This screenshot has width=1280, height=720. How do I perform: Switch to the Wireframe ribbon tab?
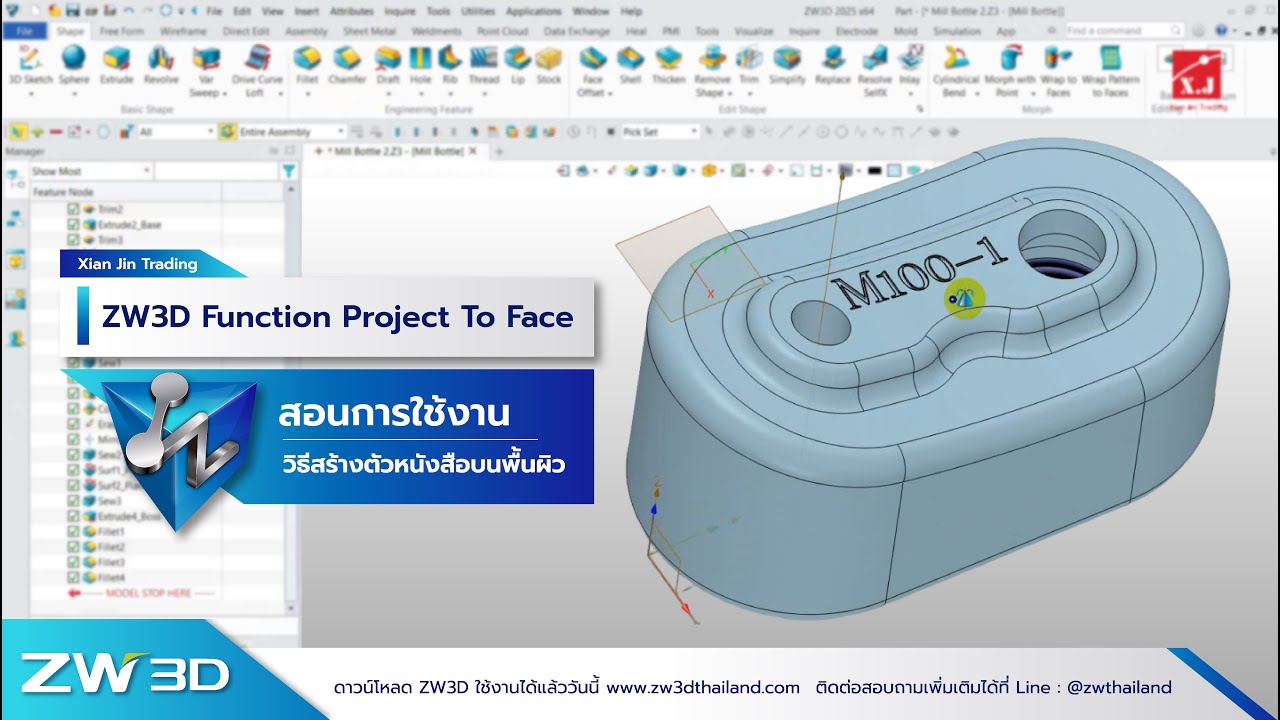pos(183,31)
